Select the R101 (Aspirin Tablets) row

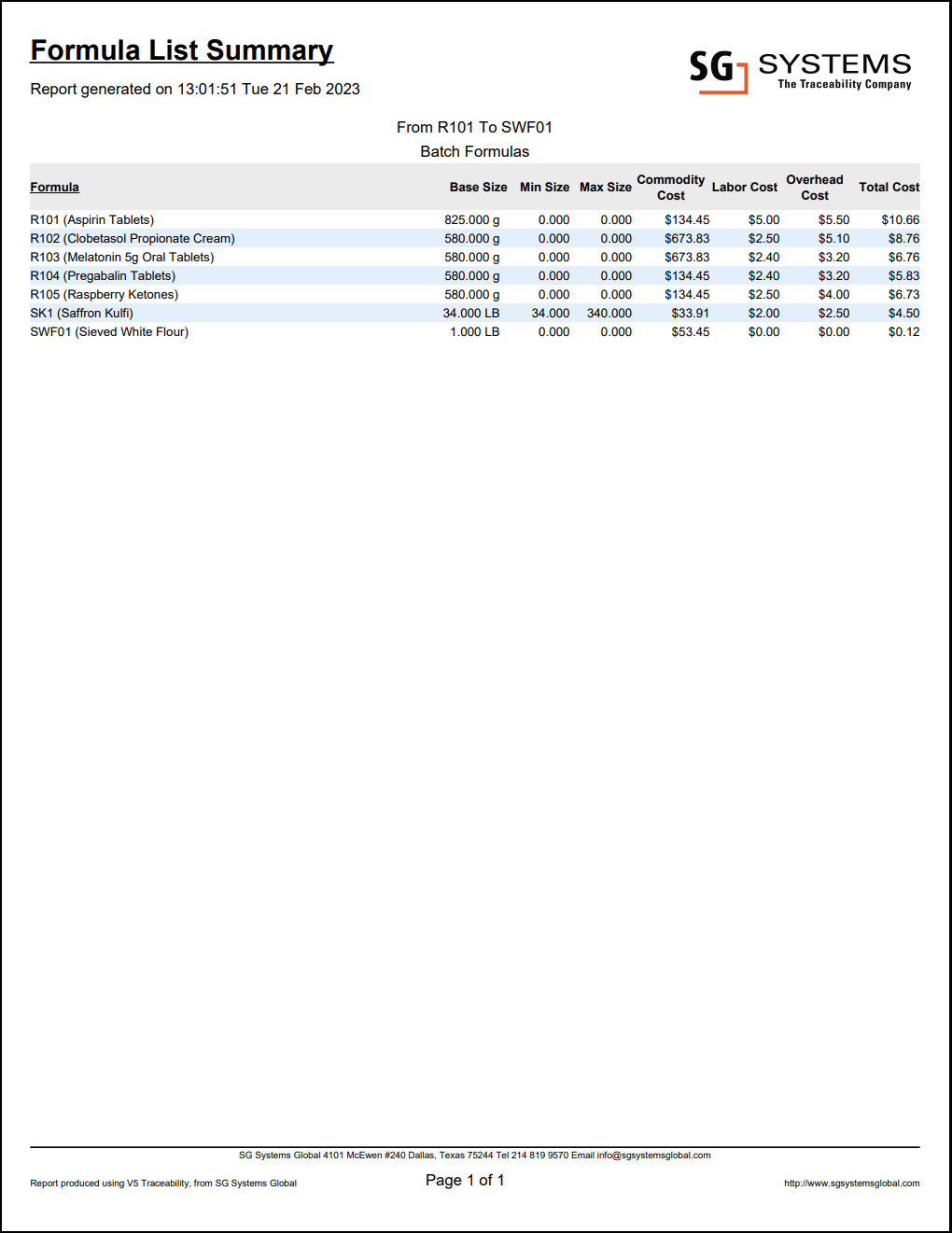[x=475, y=219]
